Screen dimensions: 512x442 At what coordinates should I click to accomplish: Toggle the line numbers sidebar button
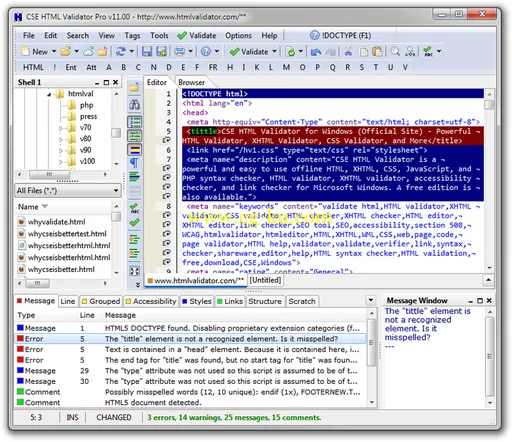134,122
